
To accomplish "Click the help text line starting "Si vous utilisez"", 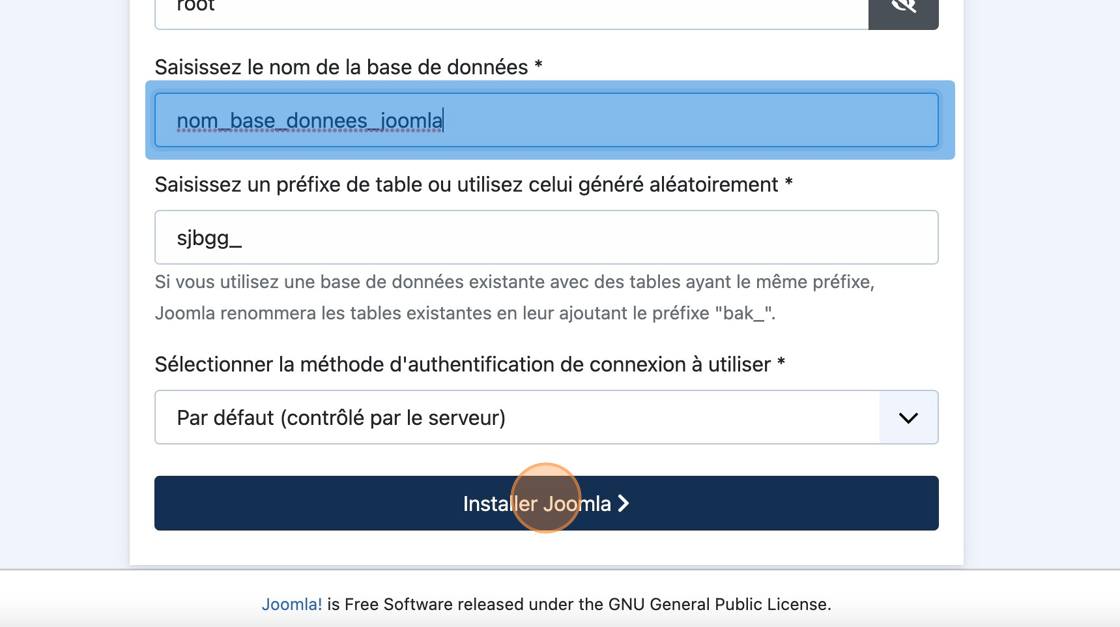I will coord(514,282).
